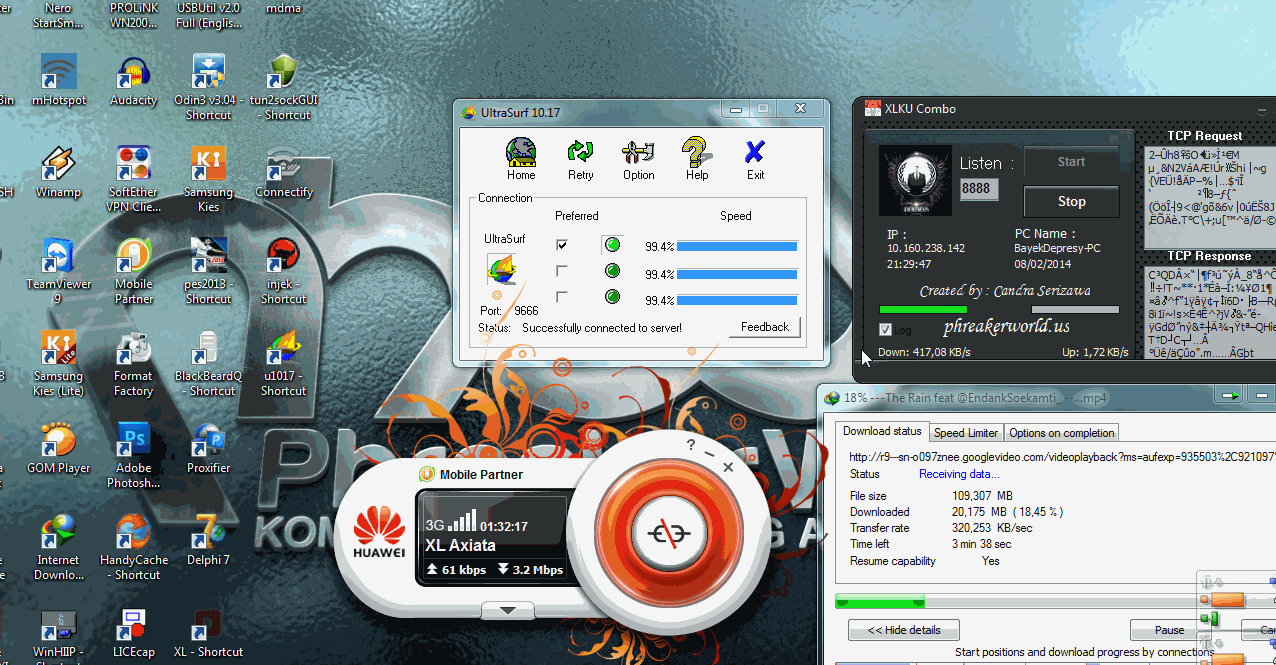1276x665 pixels.
Task: Expand the Mobile Partner bottom arrow
Action: (508, 609)
